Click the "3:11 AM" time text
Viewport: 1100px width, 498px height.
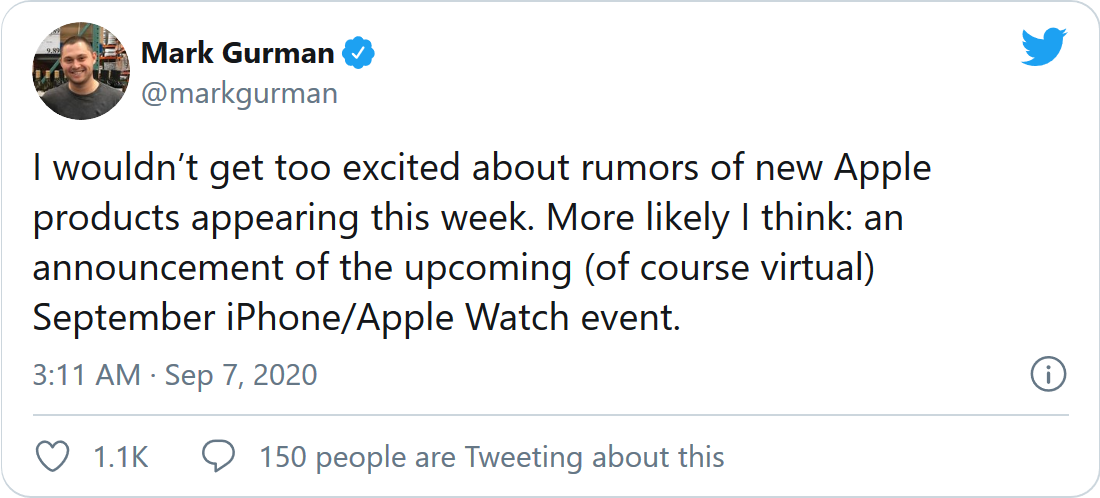[x=86, y=376]
